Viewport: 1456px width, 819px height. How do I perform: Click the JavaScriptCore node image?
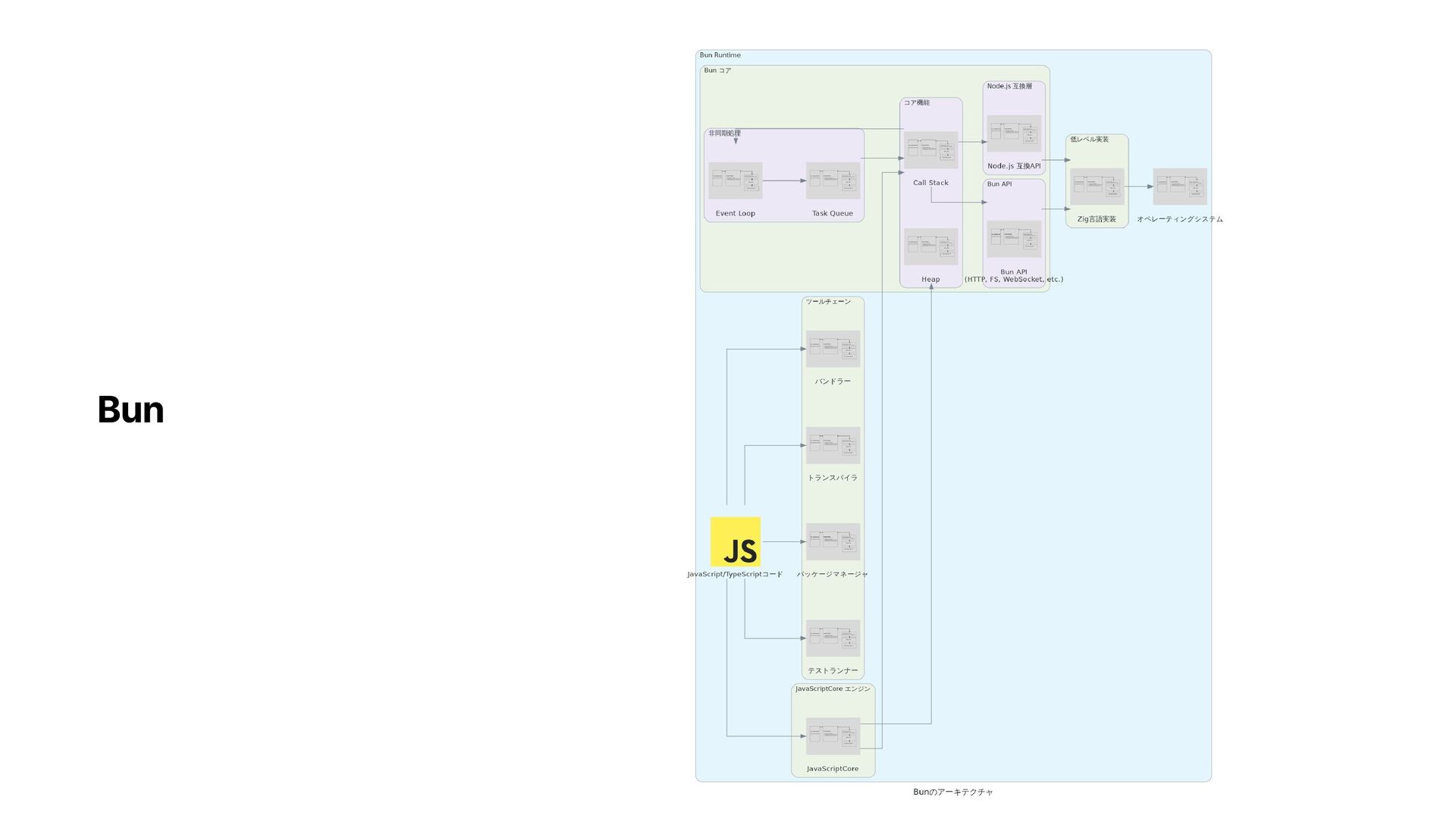(833, 736)
